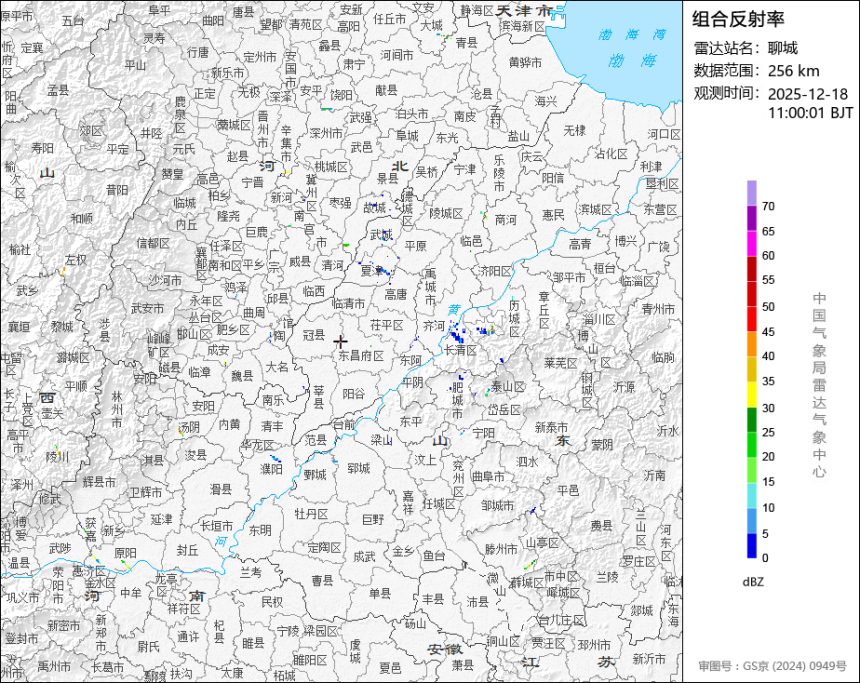860x683 pixels.
Task: Click the 淄川区 map label
Action: click(x=599, y=319)
